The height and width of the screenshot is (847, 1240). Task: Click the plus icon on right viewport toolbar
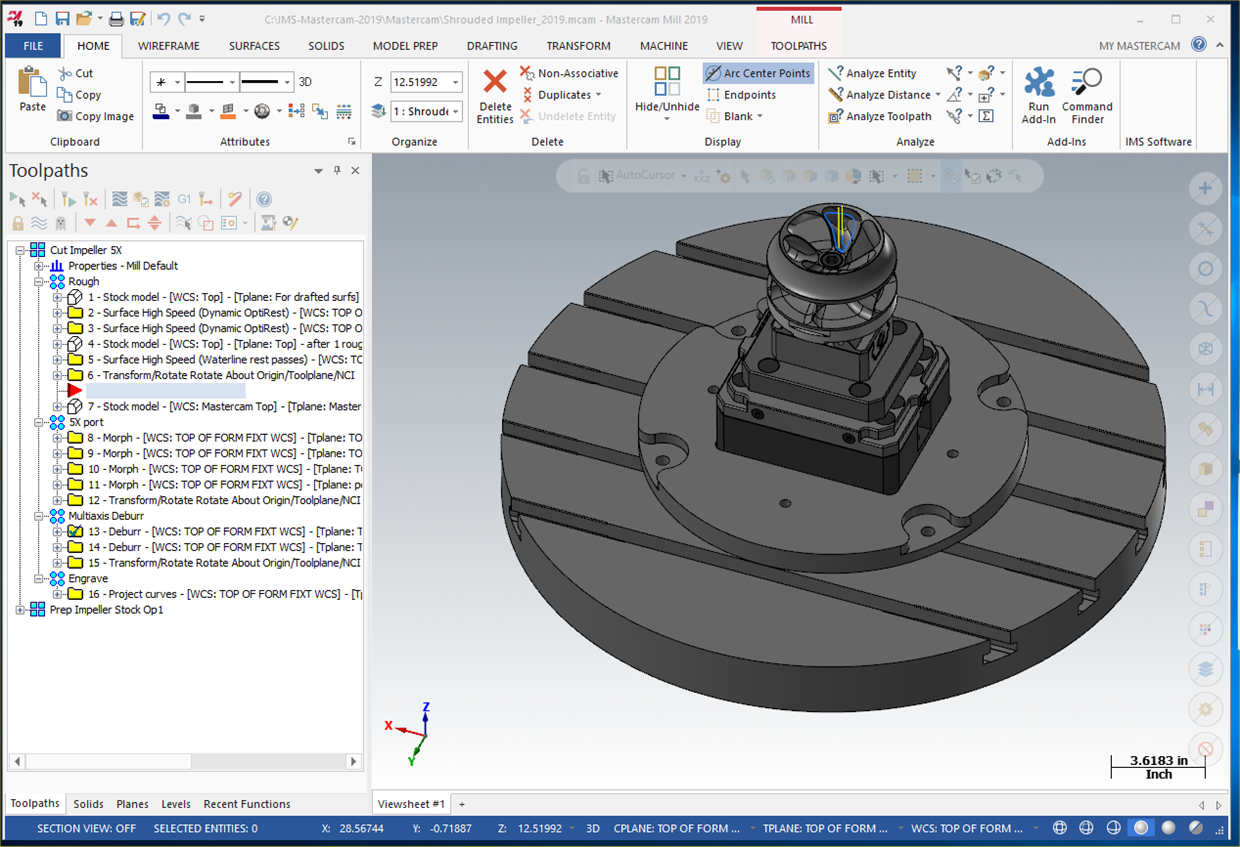pyautogui.click(x=1205, y=188)
